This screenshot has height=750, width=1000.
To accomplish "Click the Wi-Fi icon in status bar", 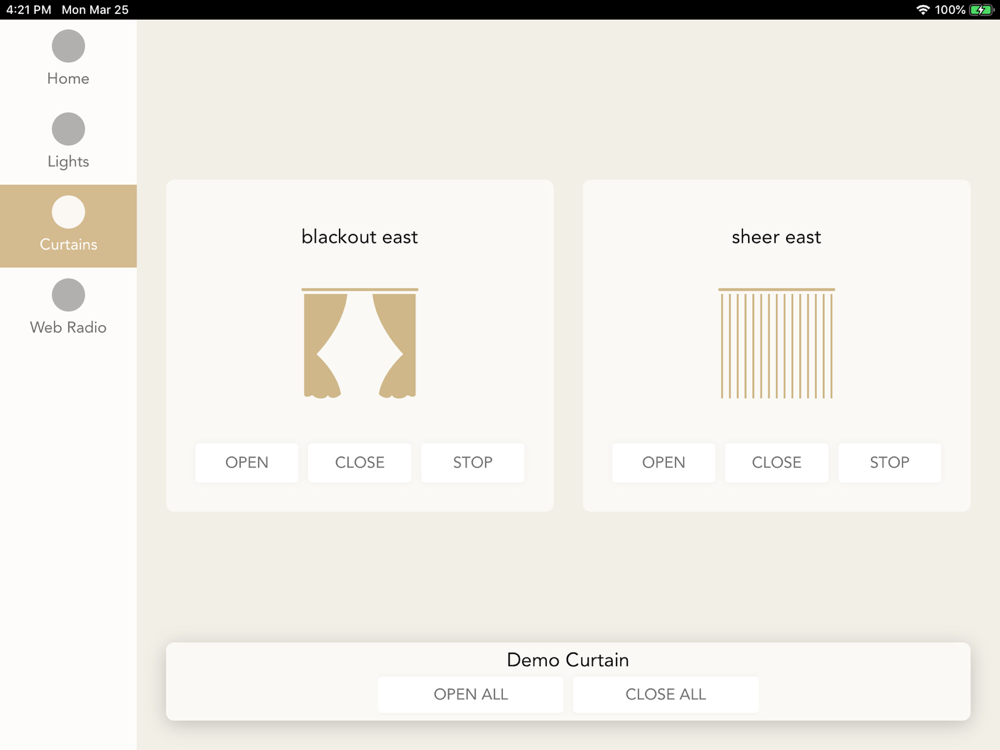I will (x=922, y=10).
